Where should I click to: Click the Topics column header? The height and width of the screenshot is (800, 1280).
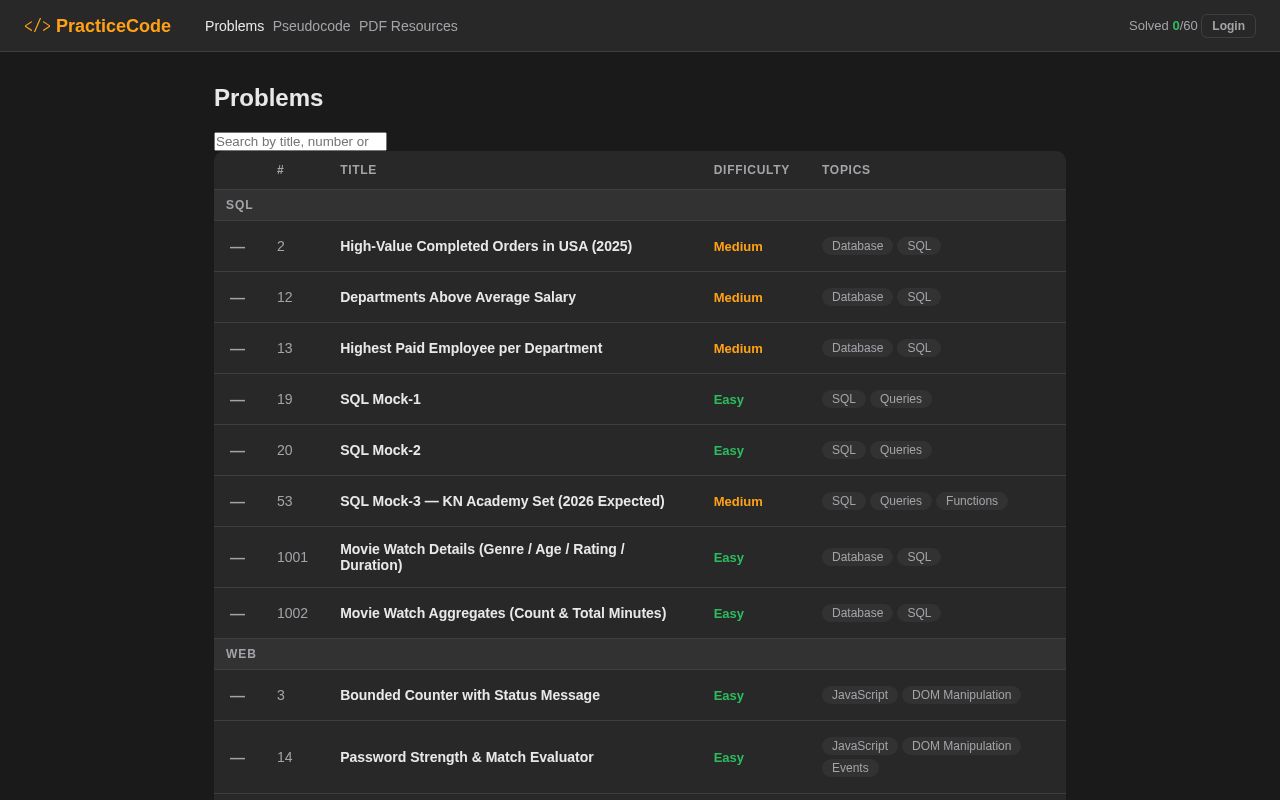846,170
